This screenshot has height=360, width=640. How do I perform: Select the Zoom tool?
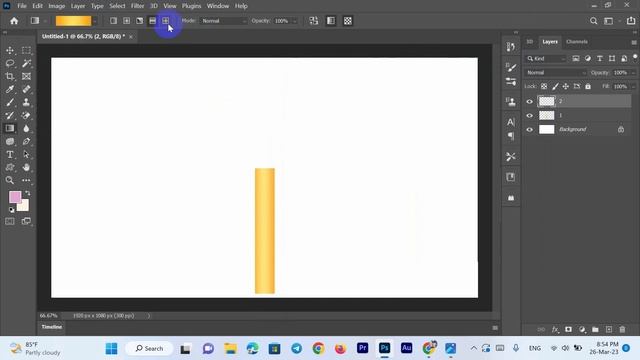tap(10, 180)
